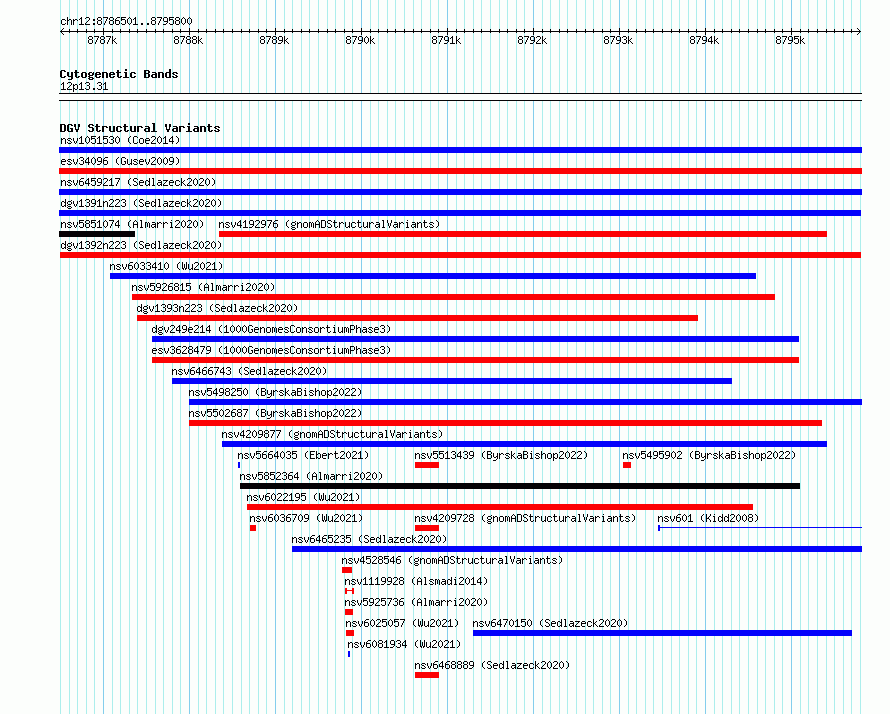Click the Cytogenetic Bands track title

coord(119,74)
